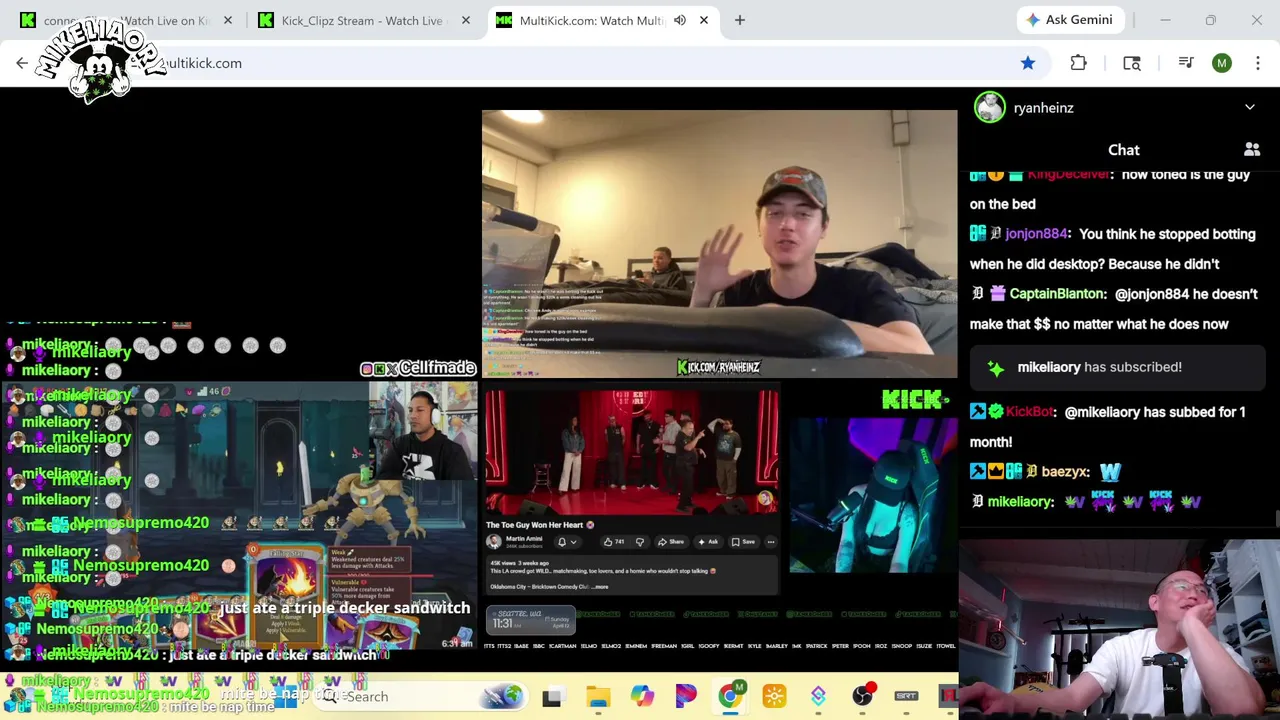Bookmark this page with the star icon
Viewport: 1280px width, 720px height.
pos(1028,63)
